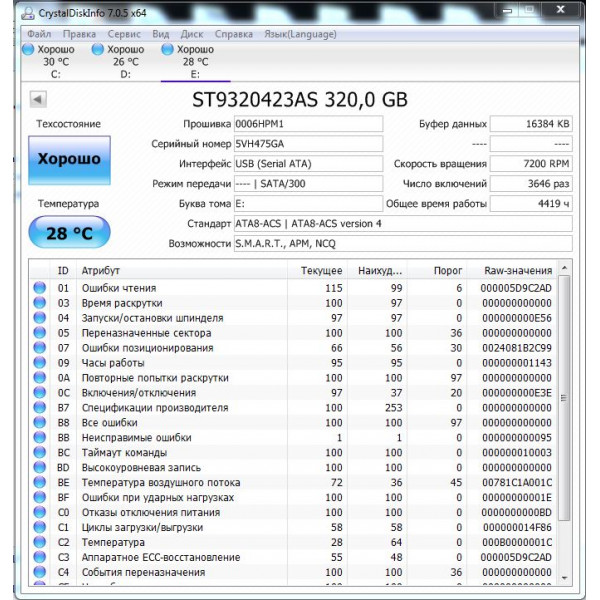
Task: Click status orb for Температура воздушного потока
Action: point(39,482)
